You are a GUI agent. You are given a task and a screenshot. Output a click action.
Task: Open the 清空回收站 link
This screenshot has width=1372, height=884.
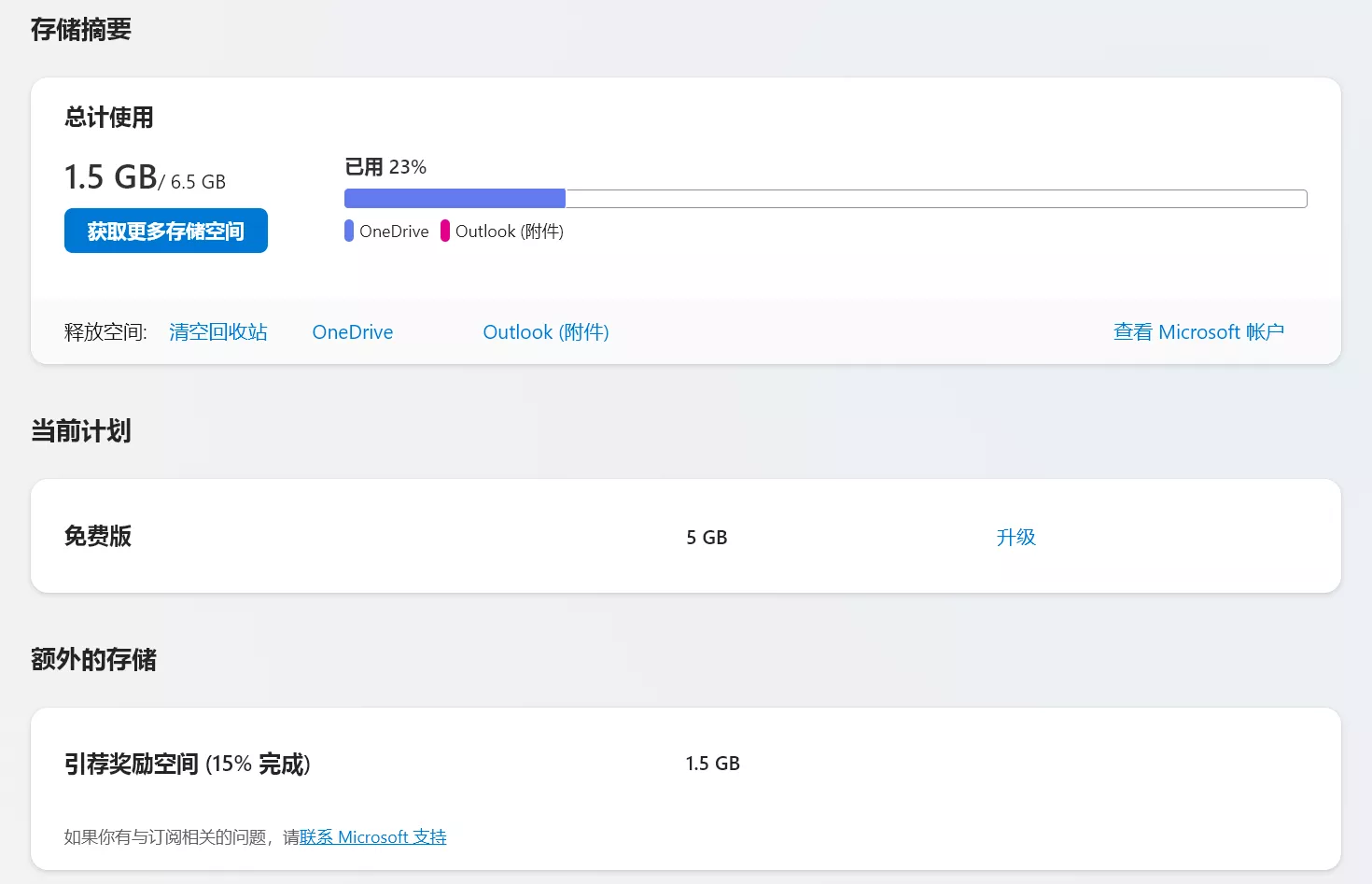(x=218, y=332)
